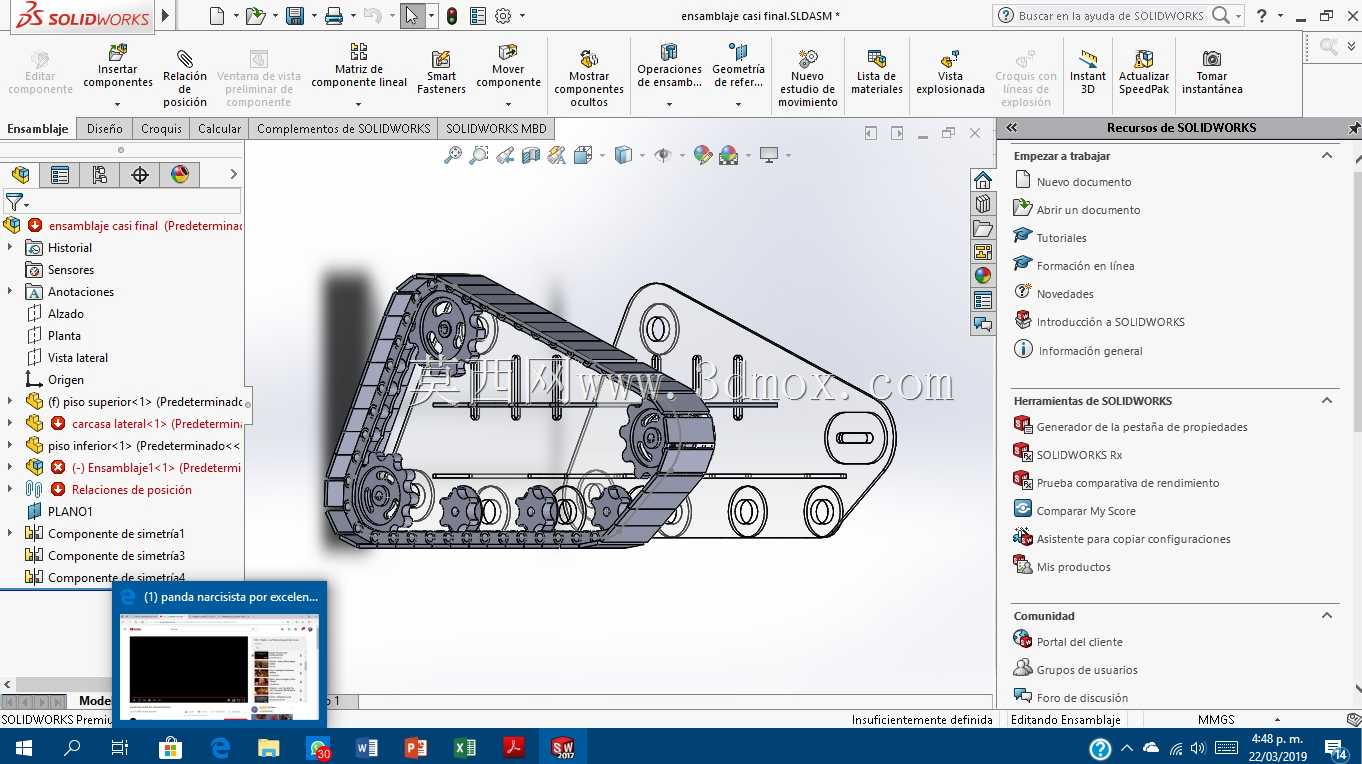Screen dimensions: 1362x764
Task: Click Tomar instantánea camera icon
Action: click(x=1212, y=59)
